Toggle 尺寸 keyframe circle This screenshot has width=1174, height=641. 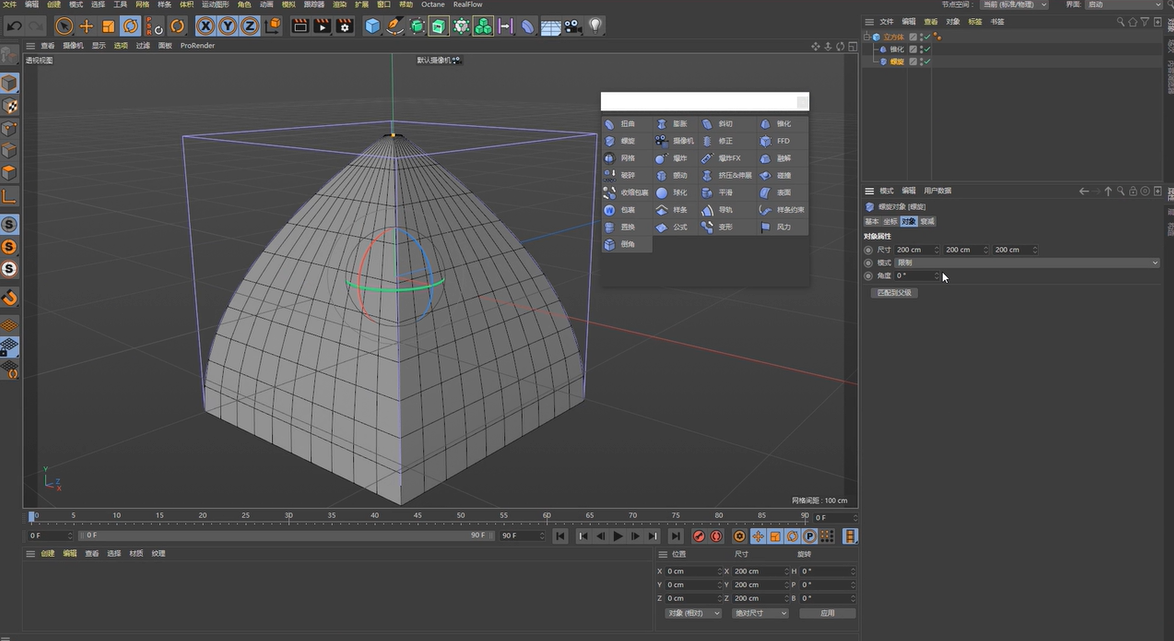(x=869, y=250)
